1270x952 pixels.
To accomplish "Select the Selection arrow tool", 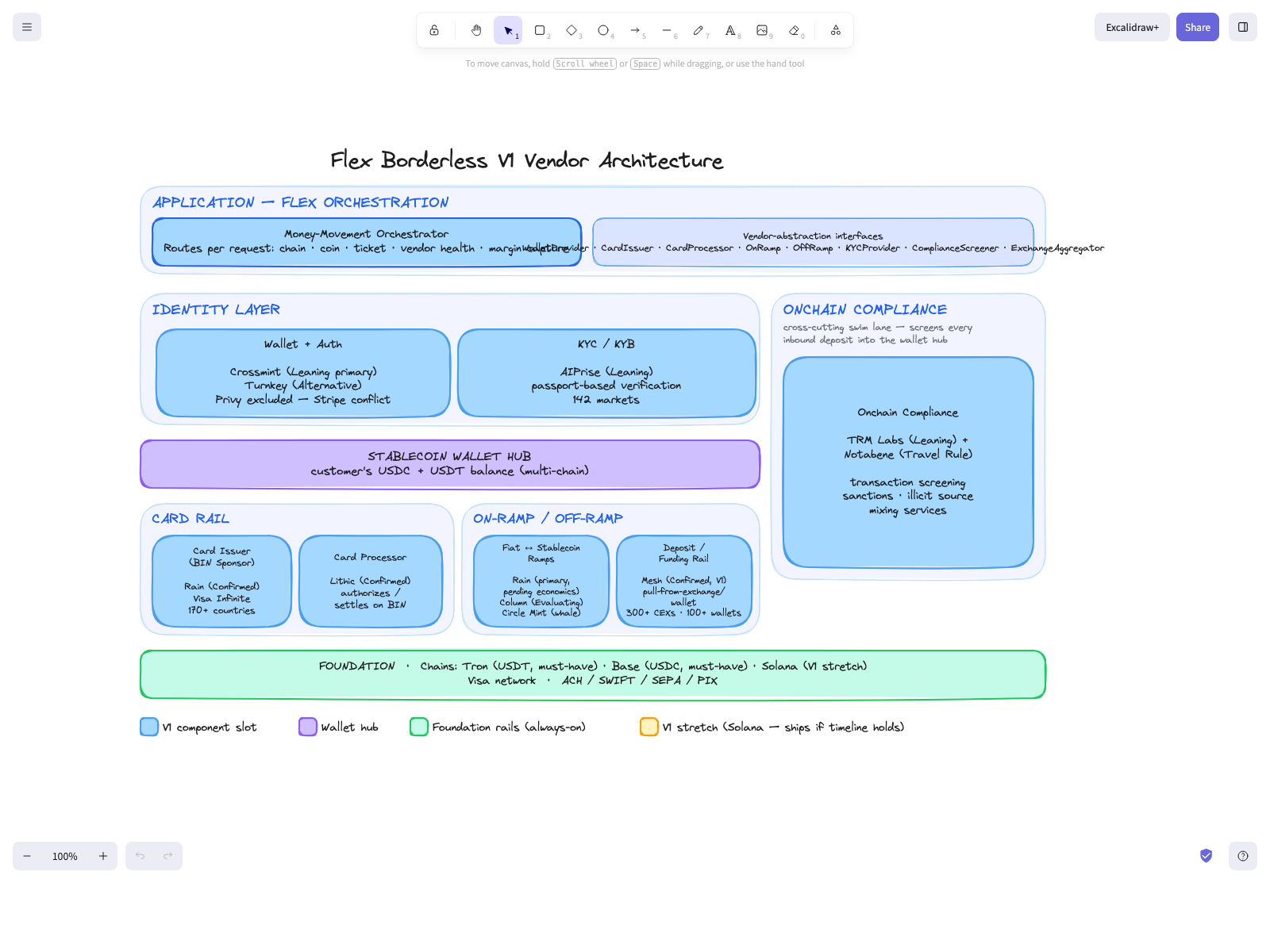I will [508, 30].
